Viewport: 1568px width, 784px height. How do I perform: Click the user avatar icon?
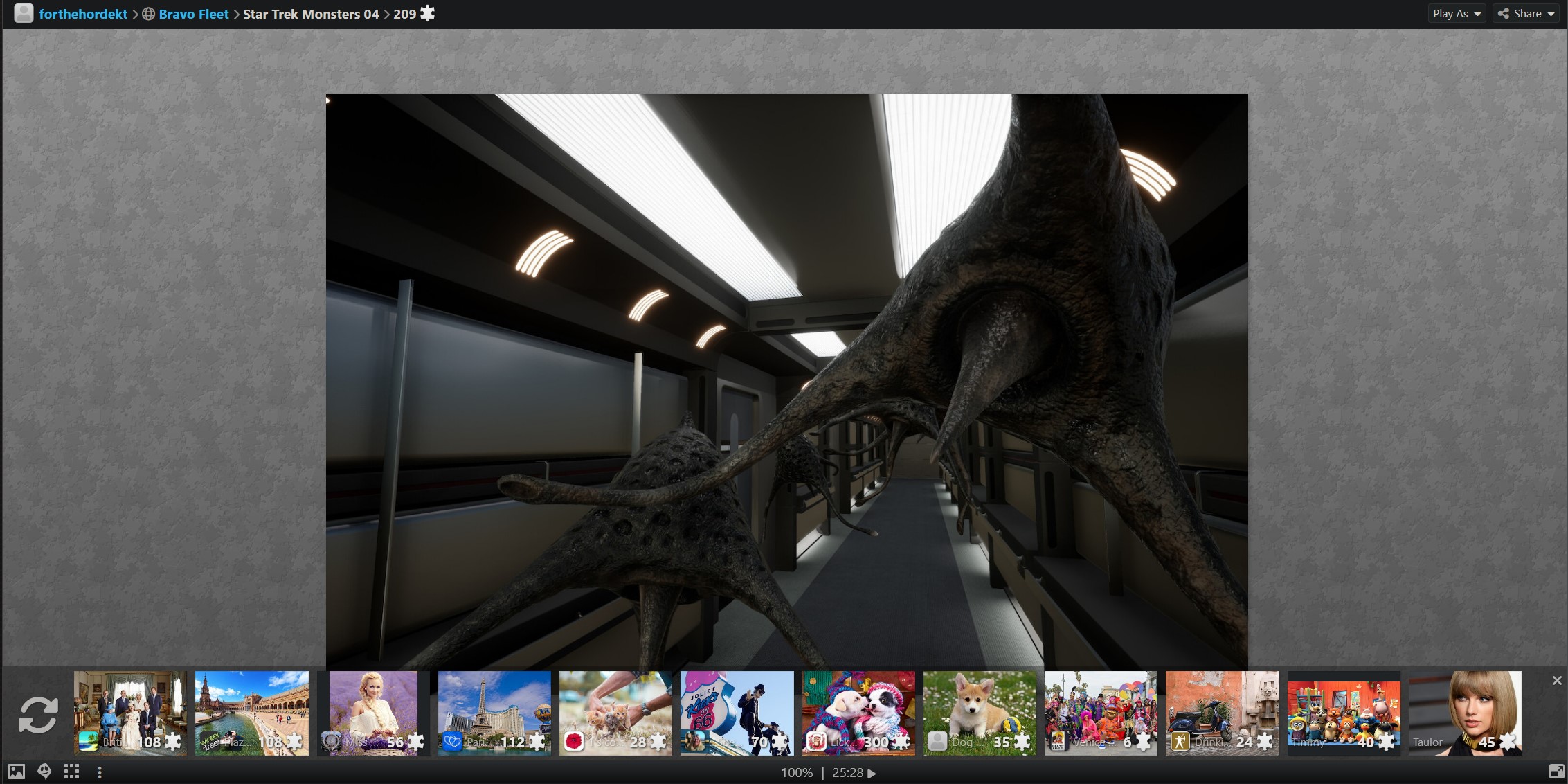(24, 14)
